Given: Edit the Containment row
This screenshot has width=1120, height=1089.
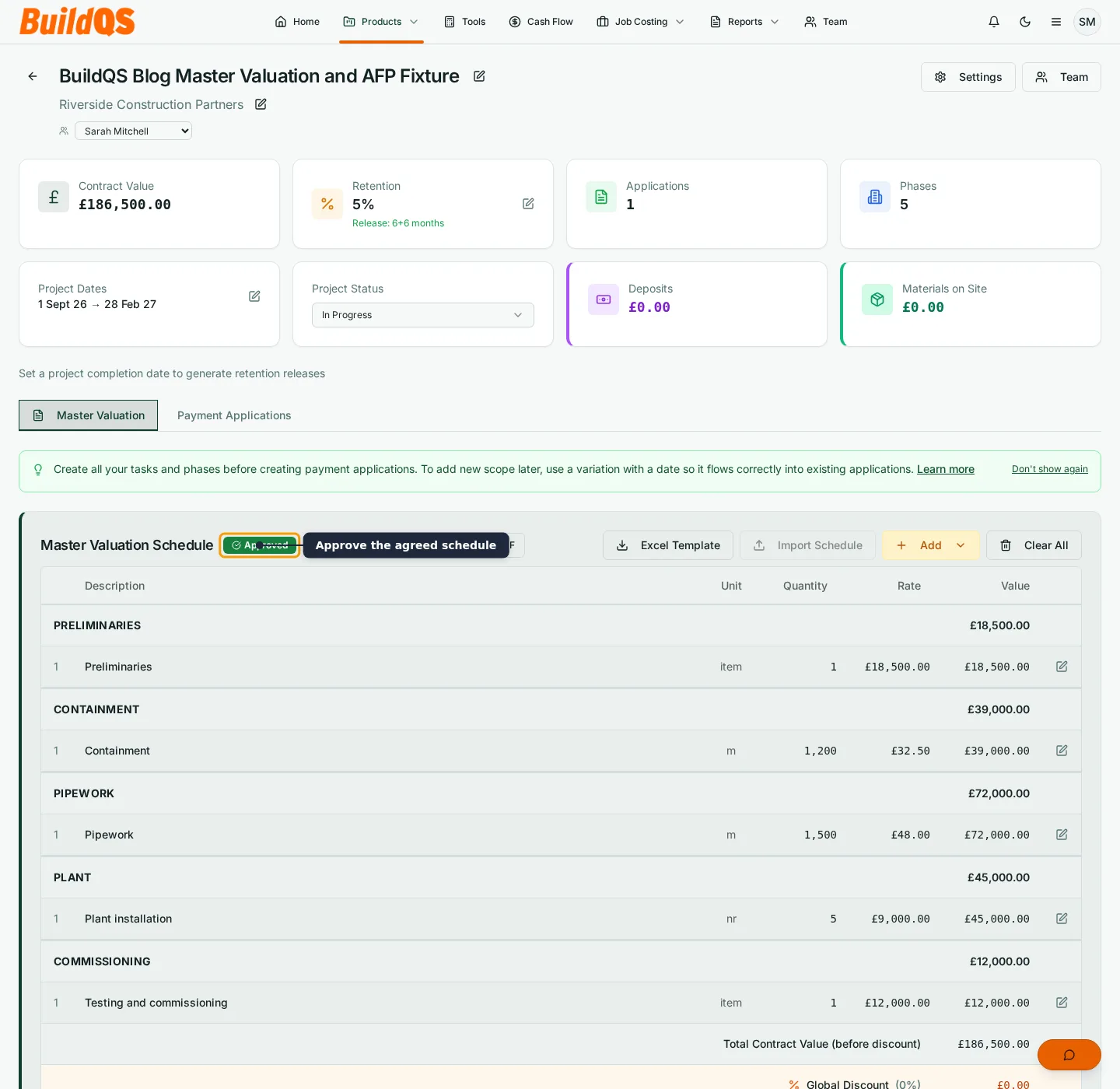Looking at the screenshot, I should pyautogui.click(x=1062, y=751).
